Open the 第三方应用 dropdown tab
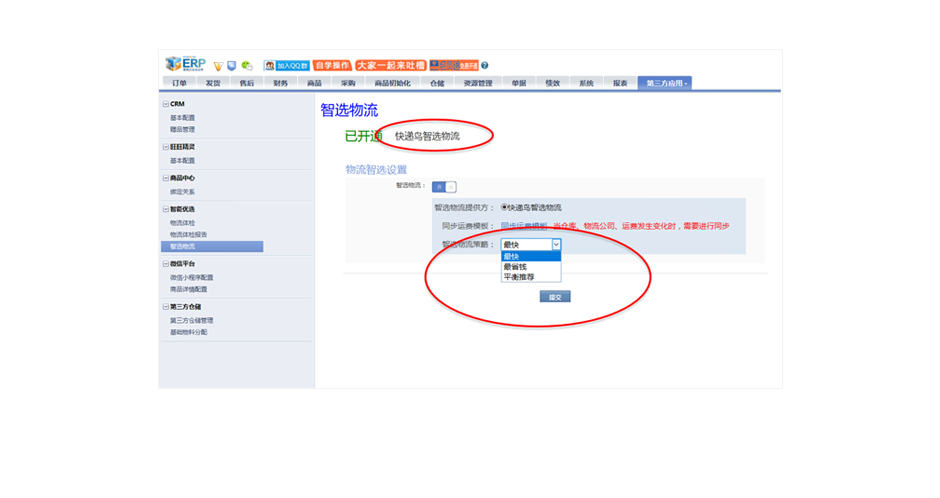 (x=665, y=83)
